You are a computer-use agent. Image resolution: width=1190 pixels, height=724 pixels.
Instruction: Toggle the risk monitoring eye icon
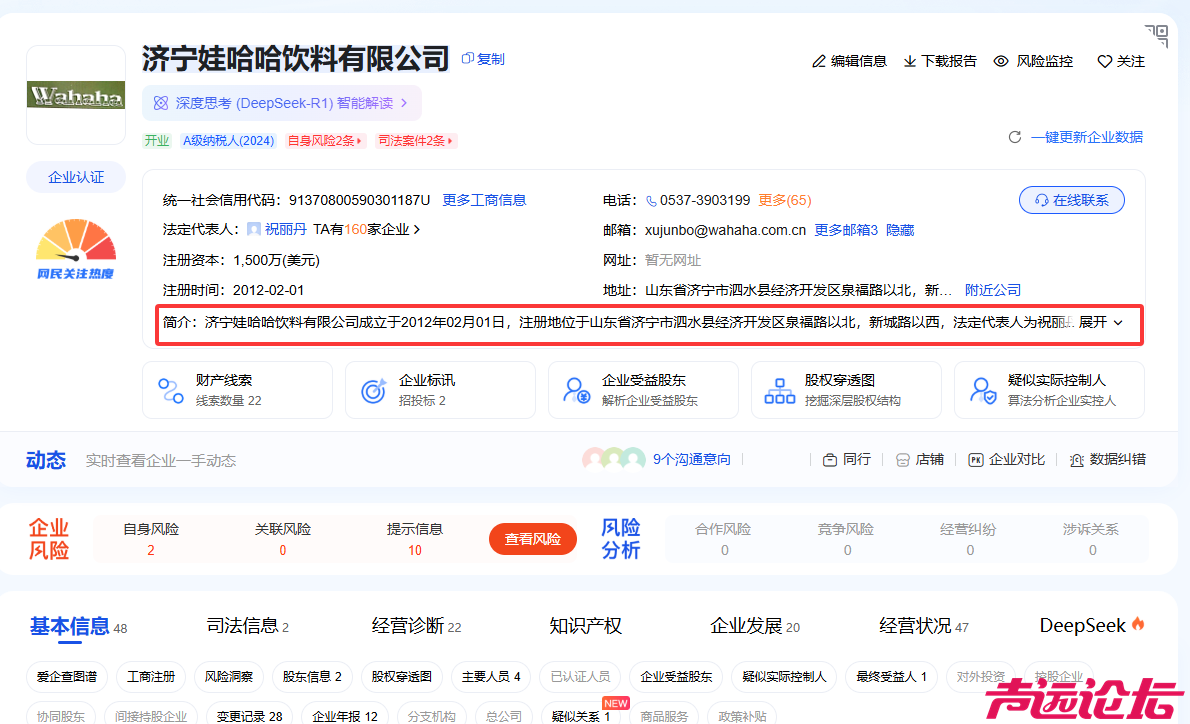point(1001,61)
